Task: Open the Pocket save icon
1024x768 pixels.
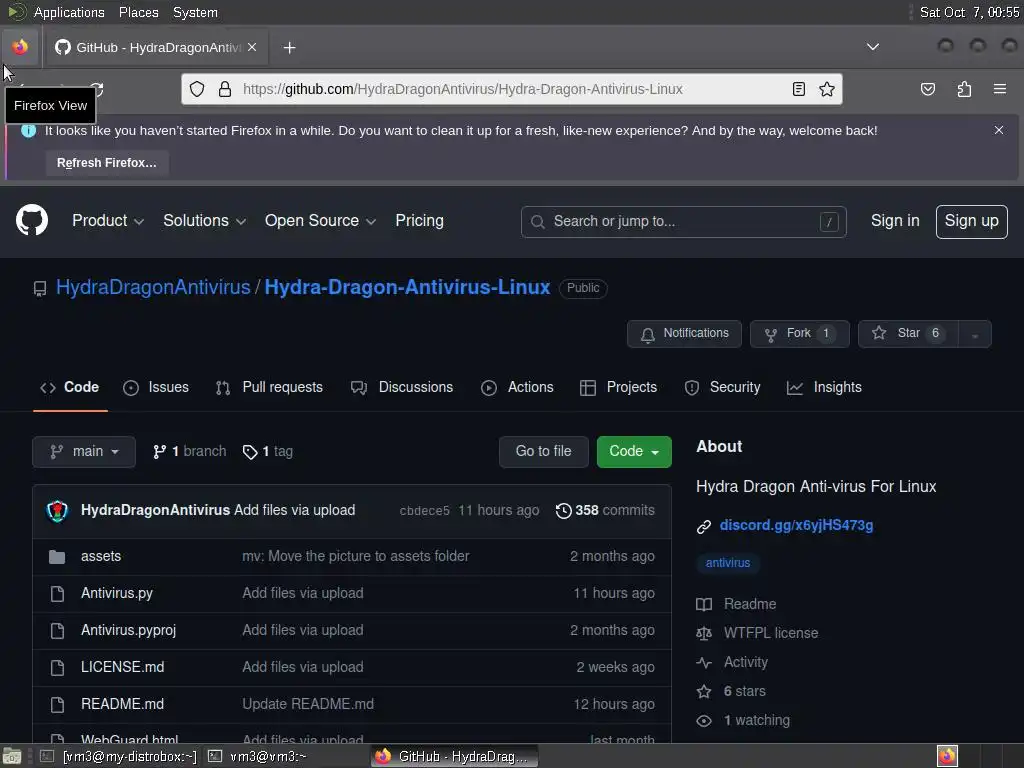Action: tap(927, 89)
